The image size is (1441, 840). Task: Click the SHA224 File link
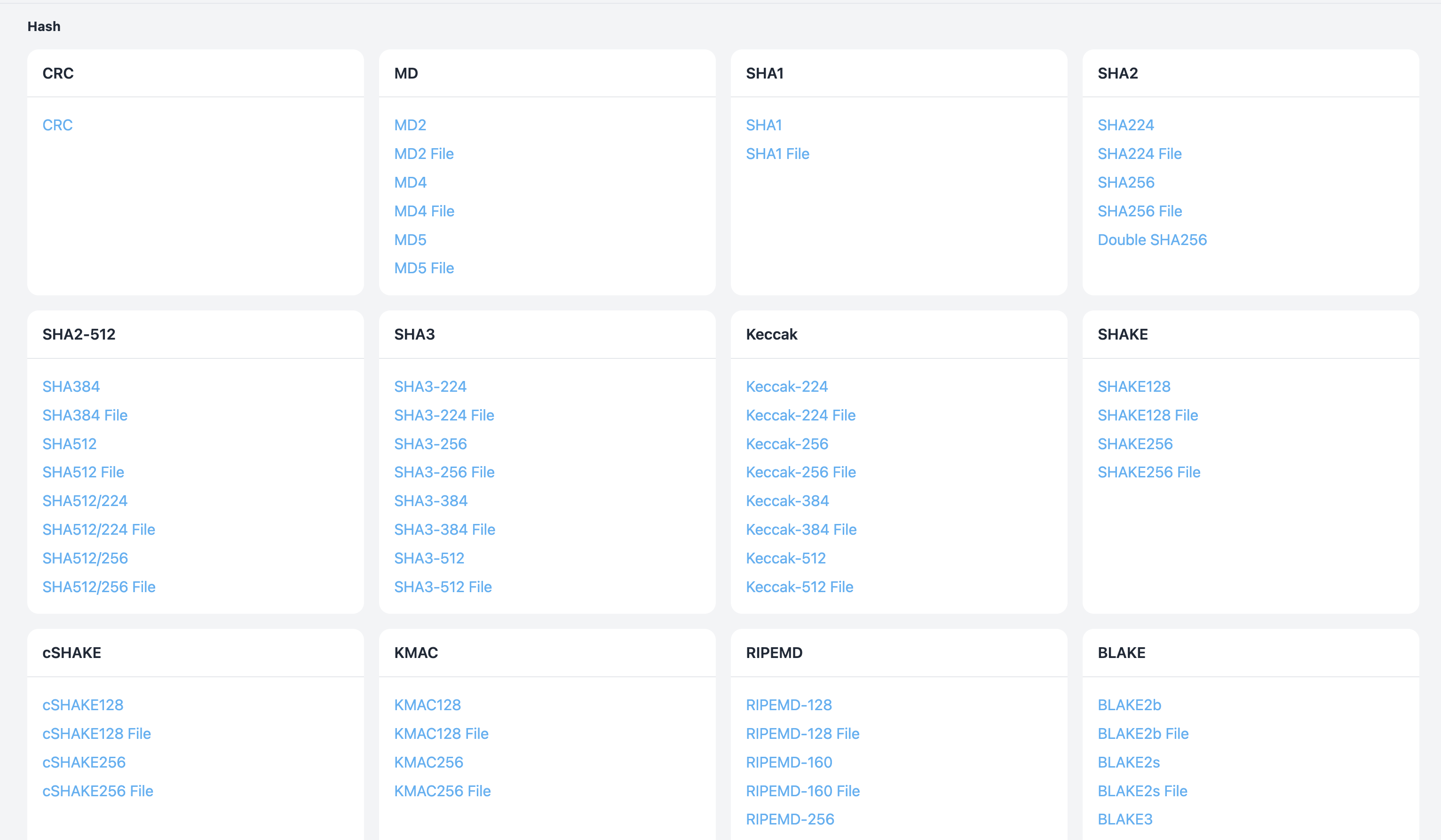pyautogui.click(x=1139, y=154)
